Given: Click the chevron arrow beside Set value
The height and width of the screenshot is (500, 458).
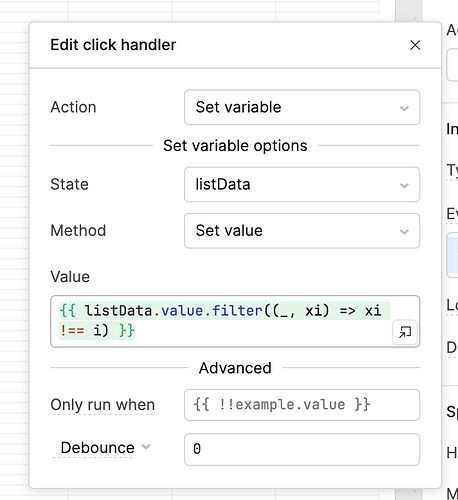Looking at the screenshot, I should (404, 232).
